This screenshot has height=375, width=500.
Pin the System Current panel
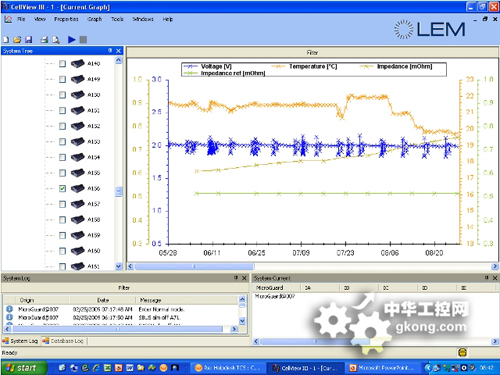pos(487,278)
